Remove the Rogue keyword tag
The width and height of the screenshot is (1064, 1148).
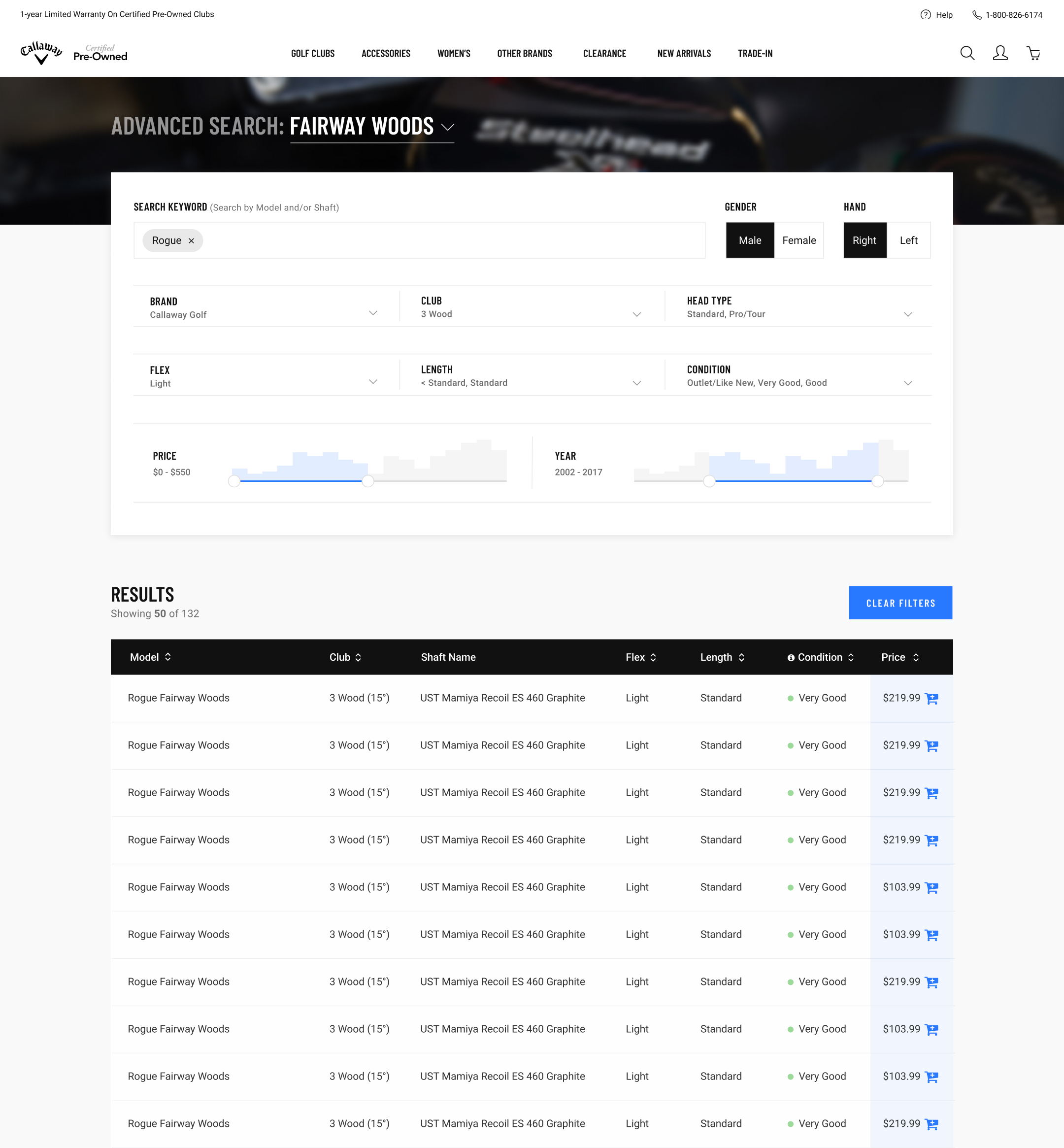click(191, 241)
